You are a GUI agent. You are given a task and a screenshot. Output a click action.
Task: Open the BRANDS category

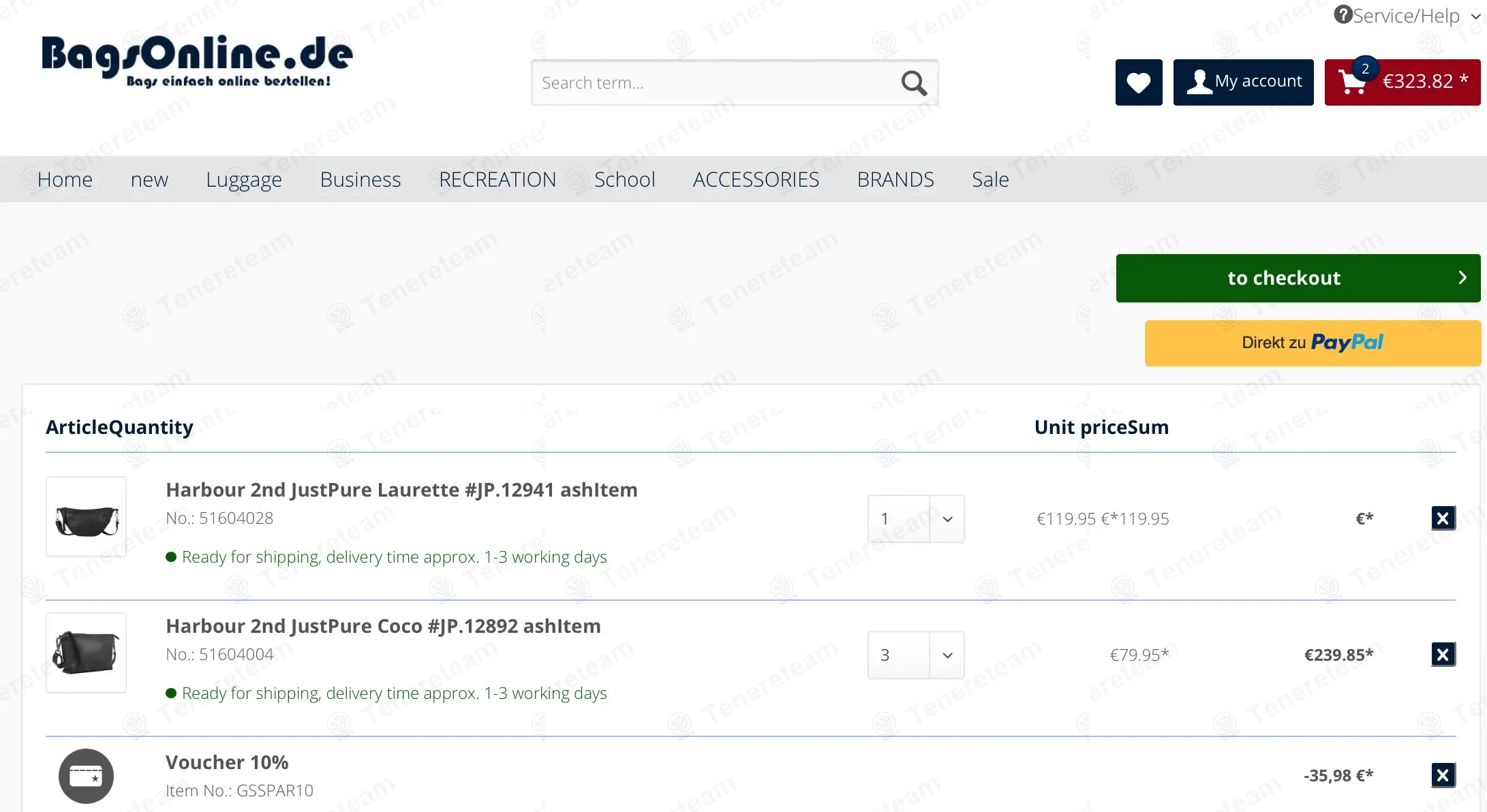pyautogui.click(x=895, y=179)
